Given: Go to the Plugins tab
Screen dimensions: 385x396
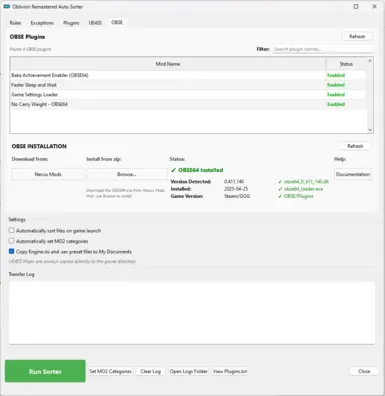Looking at the screenshot, I should click(71, 23).
